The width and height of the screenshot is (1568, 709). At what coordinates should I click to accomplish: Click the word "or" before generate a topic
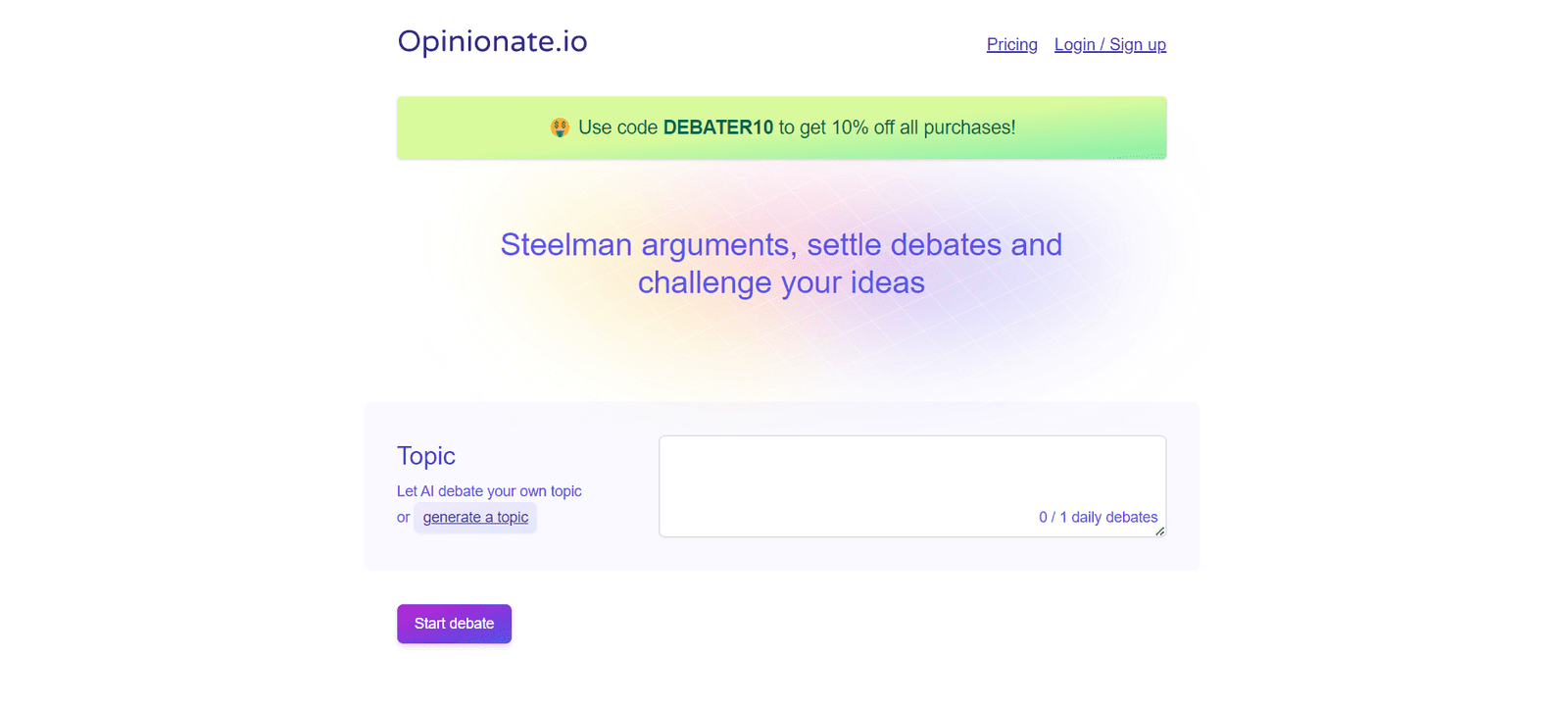point(403,518)
